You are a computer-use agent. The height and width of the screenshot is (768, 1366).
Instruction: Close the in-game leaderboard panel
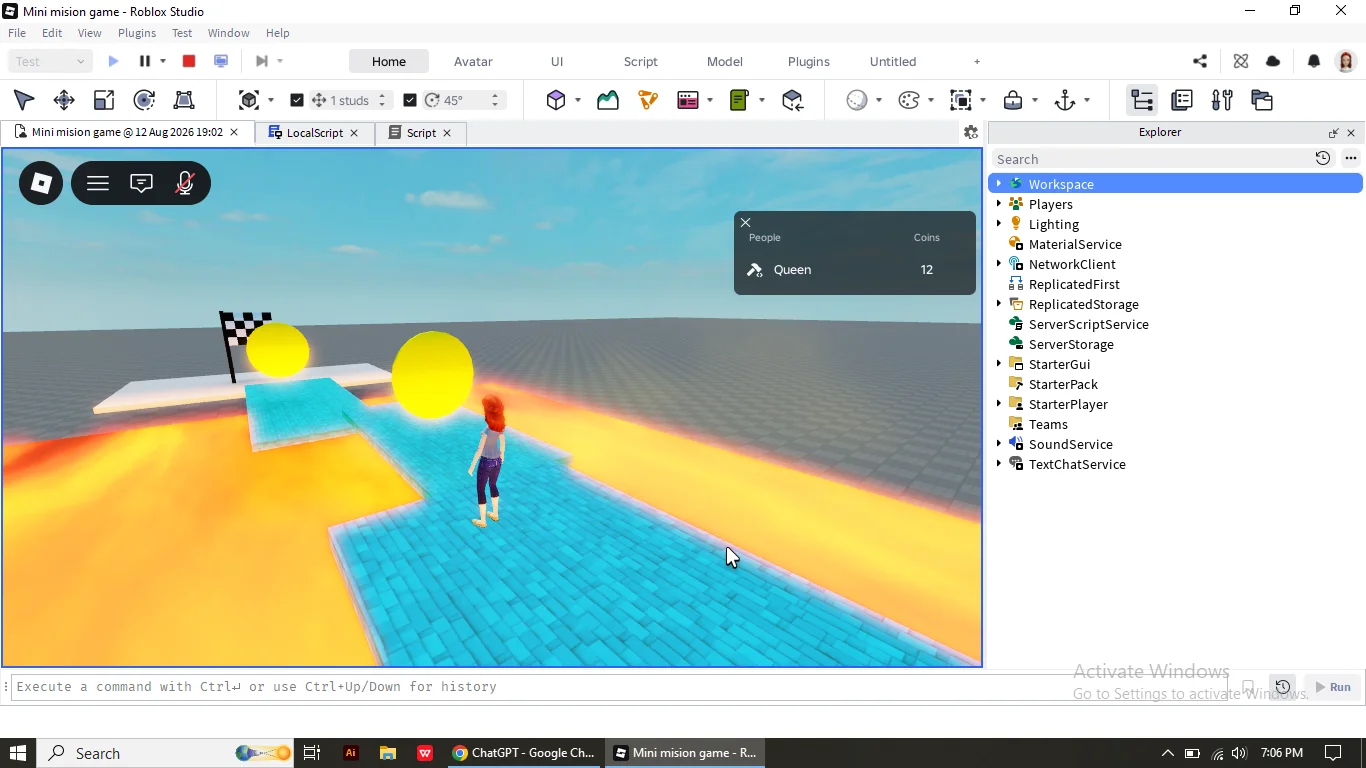[x=745, y=223]
